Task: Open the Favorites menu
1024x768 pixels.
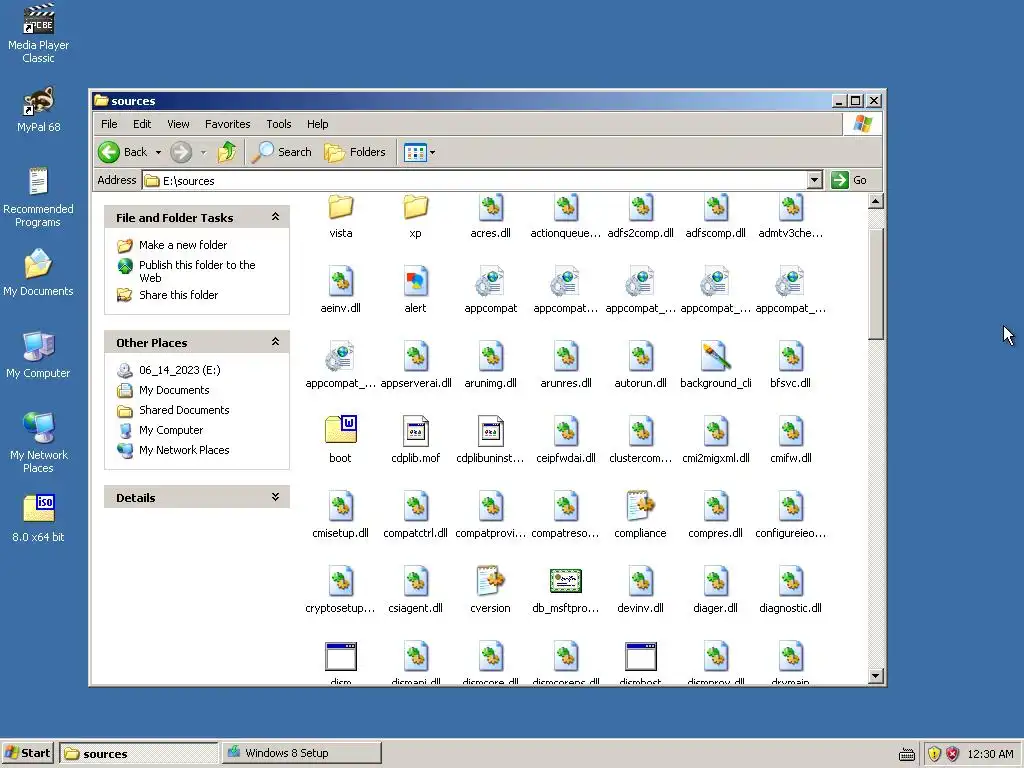Action: (227, 124)
